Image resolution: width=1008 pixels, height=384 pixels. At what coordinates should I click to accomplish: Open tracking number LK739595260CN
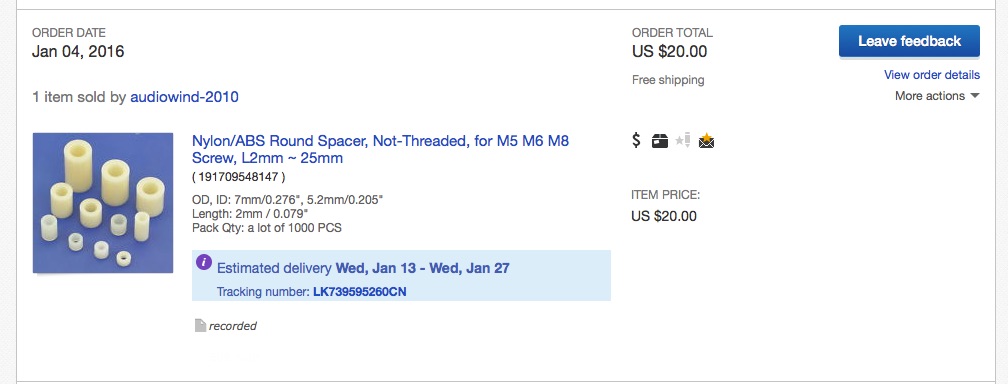(x=359, y=292)
